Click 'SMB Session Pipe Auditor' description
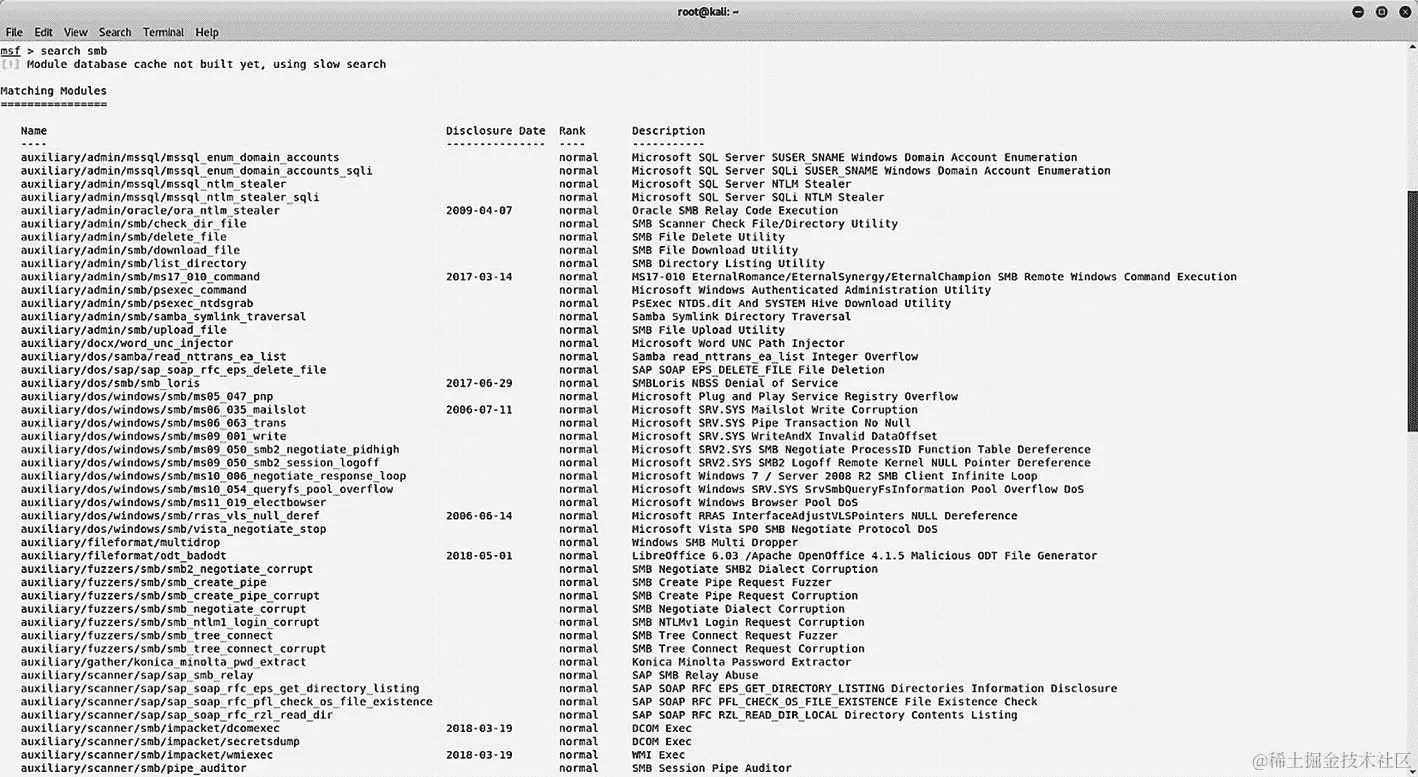 point(712,768)
